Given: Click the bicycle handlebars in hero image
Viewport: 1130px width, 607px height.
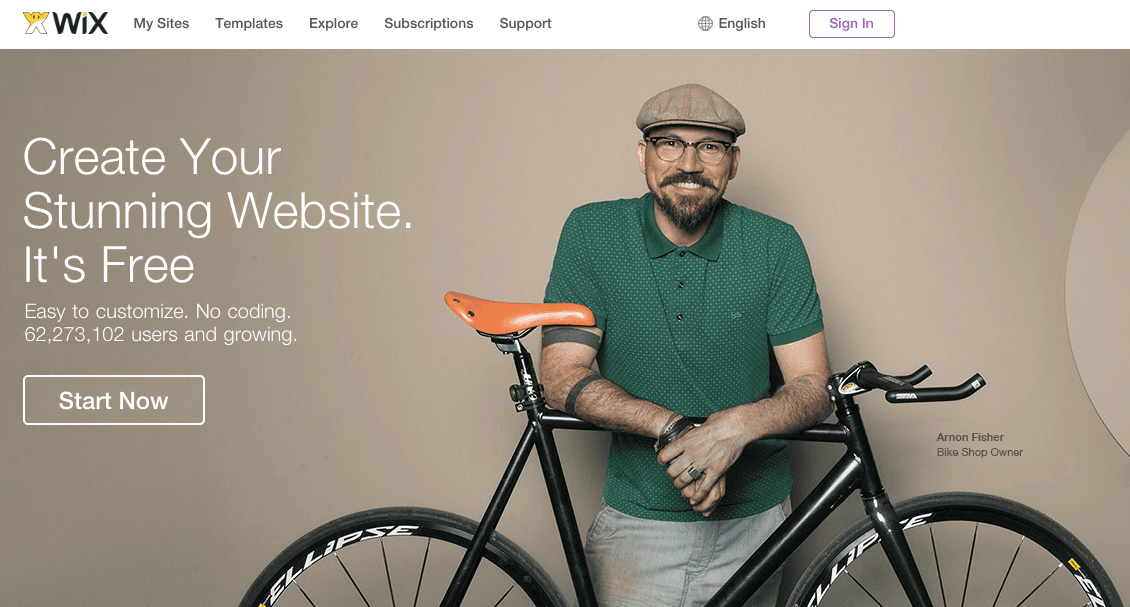Looking at the screenshot, I should [908, 383].
